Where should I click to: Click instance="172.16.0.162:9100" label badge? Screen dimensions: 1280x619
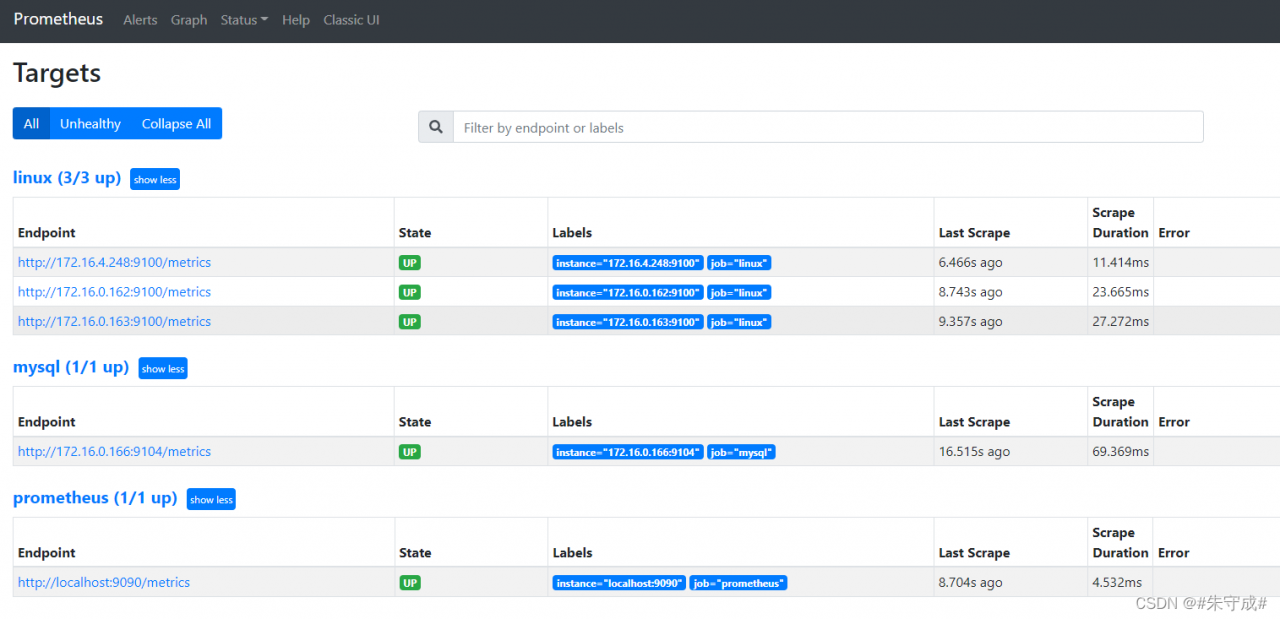[628, 293]
